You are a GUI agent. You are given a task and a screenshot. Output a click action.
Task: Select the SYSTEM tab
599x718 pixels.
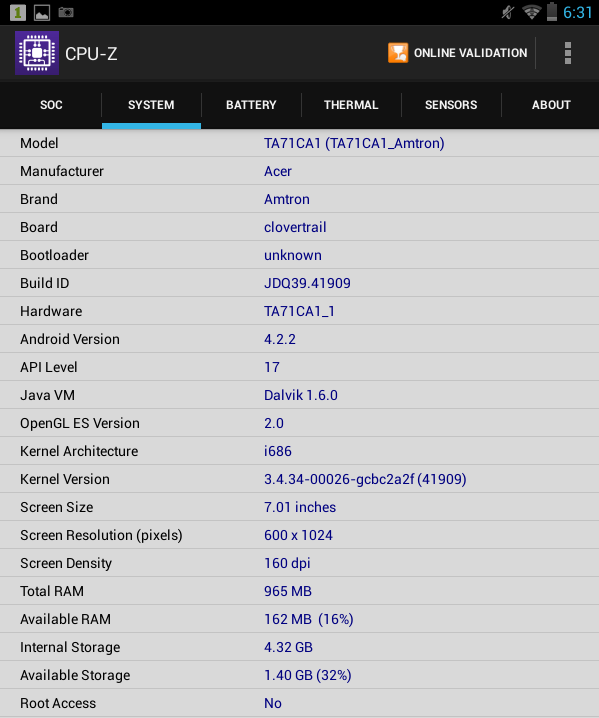point(151,105)
